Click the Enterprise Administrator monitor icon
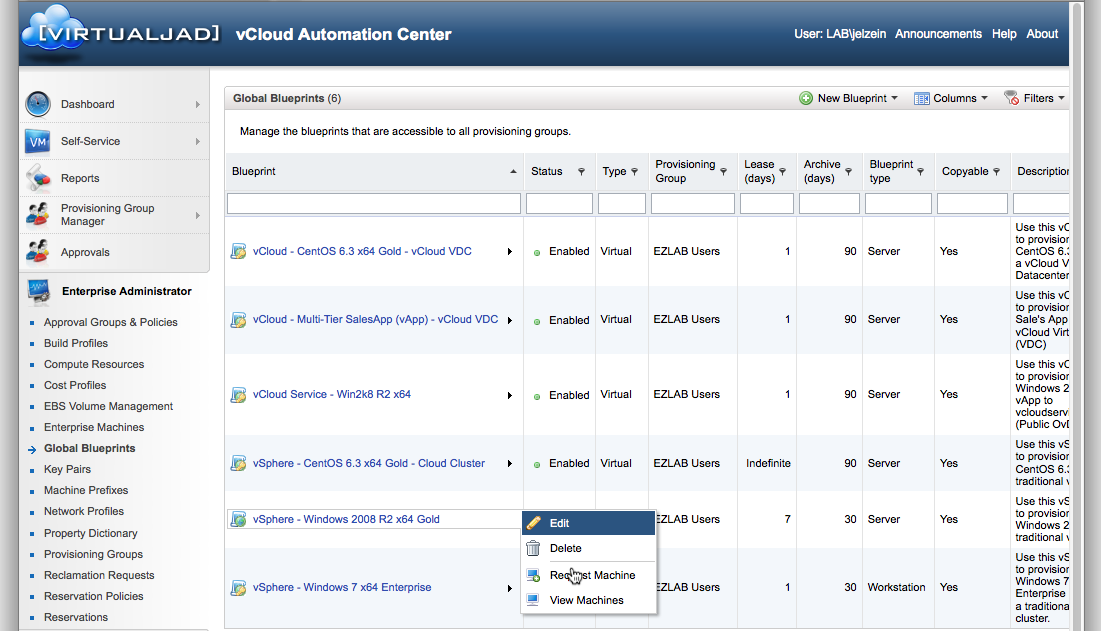This screenshot has height=631, width=1101. [x=38, y=291]
